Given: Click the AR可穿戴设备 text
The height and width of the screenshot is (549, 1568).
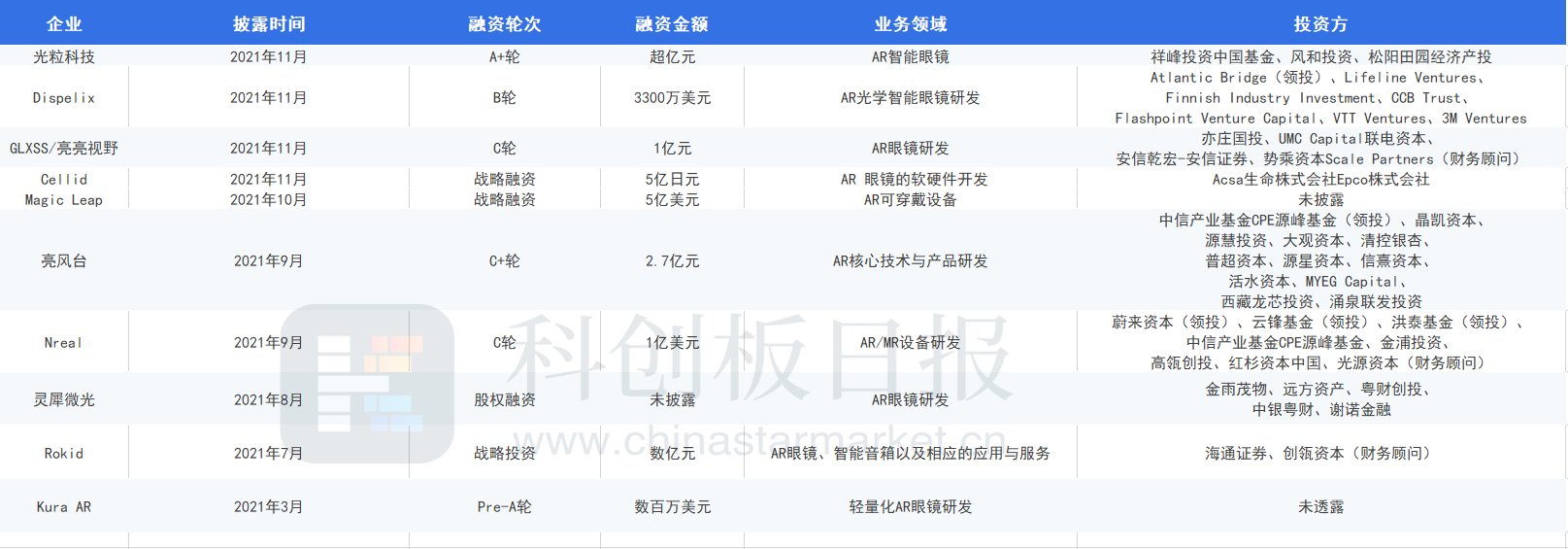Looking at the screenshot, I should pyautogui.click(x=911, y=200).
